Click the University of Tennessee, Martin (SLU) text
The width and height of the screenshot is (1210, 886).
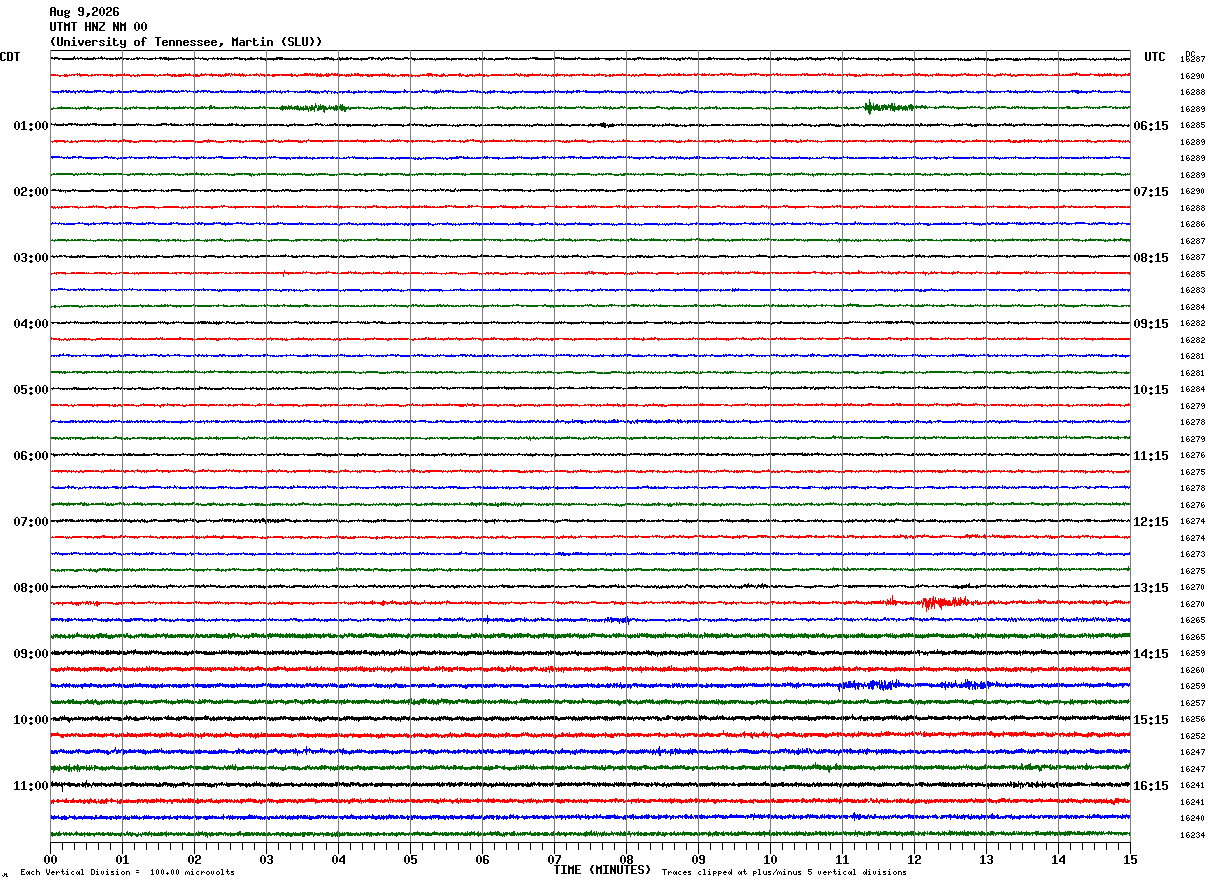pyautogui.click(x=186, y=42)
